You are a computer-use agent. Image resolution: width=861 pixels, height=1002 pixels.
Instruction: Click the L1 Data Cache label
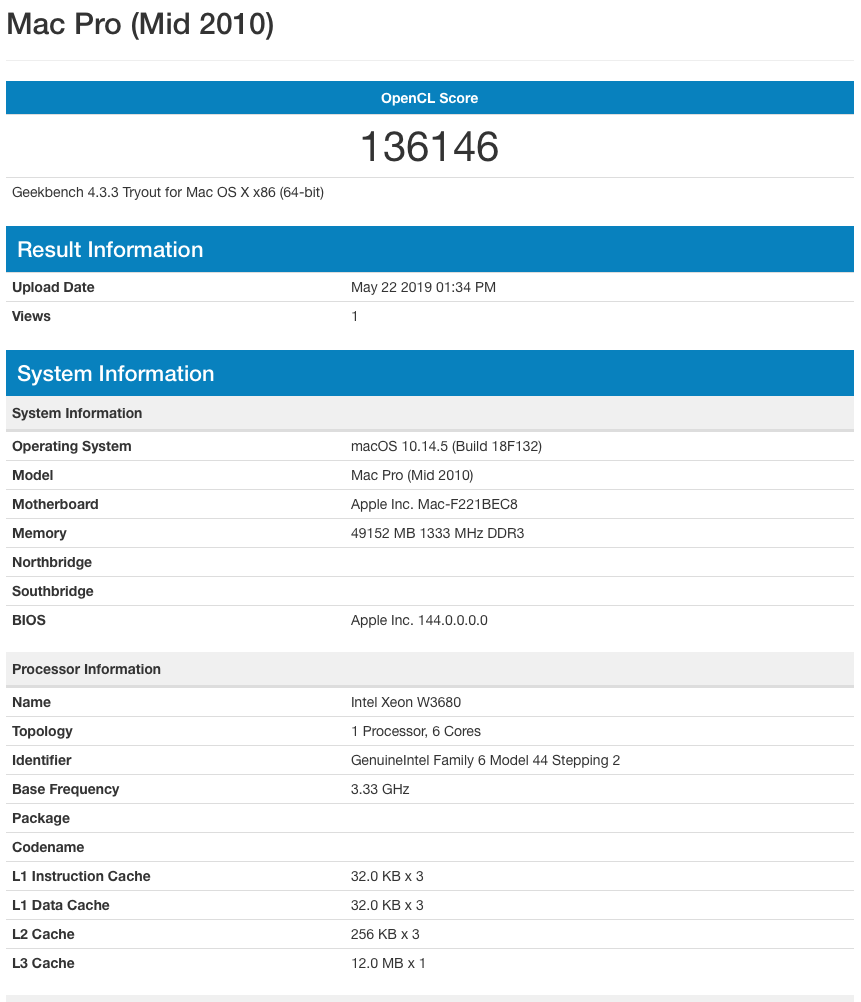[61, 906]
